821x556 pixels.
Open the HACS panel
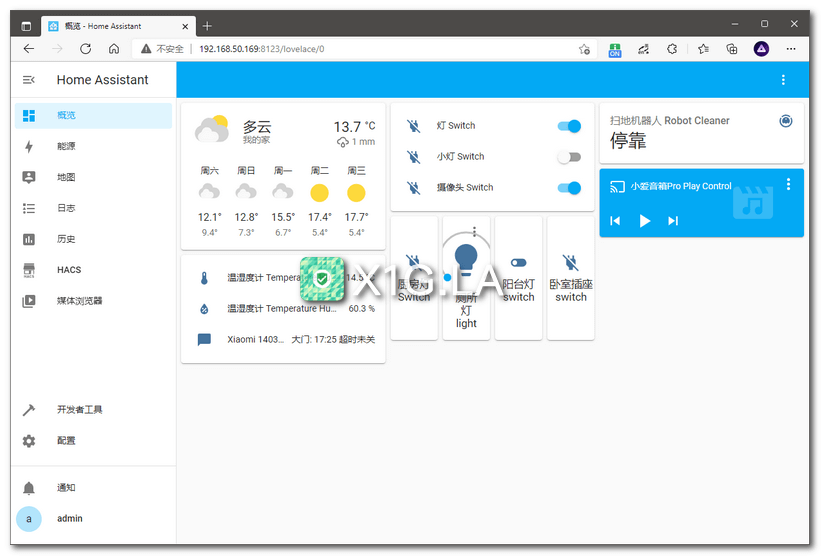[68, 270]
